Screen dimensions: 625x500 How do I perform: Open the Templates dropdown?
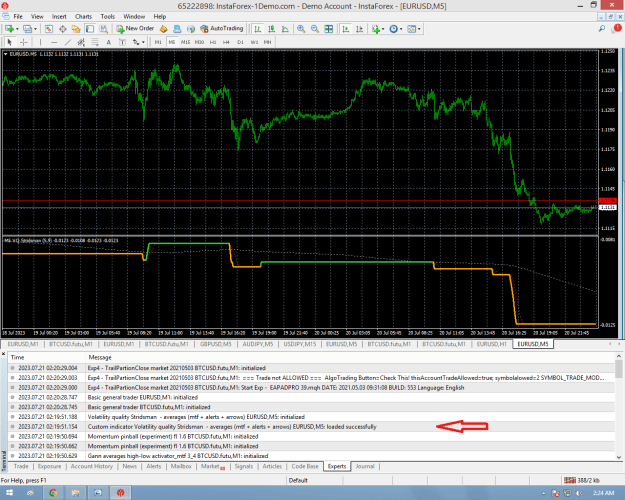(414, 29)
